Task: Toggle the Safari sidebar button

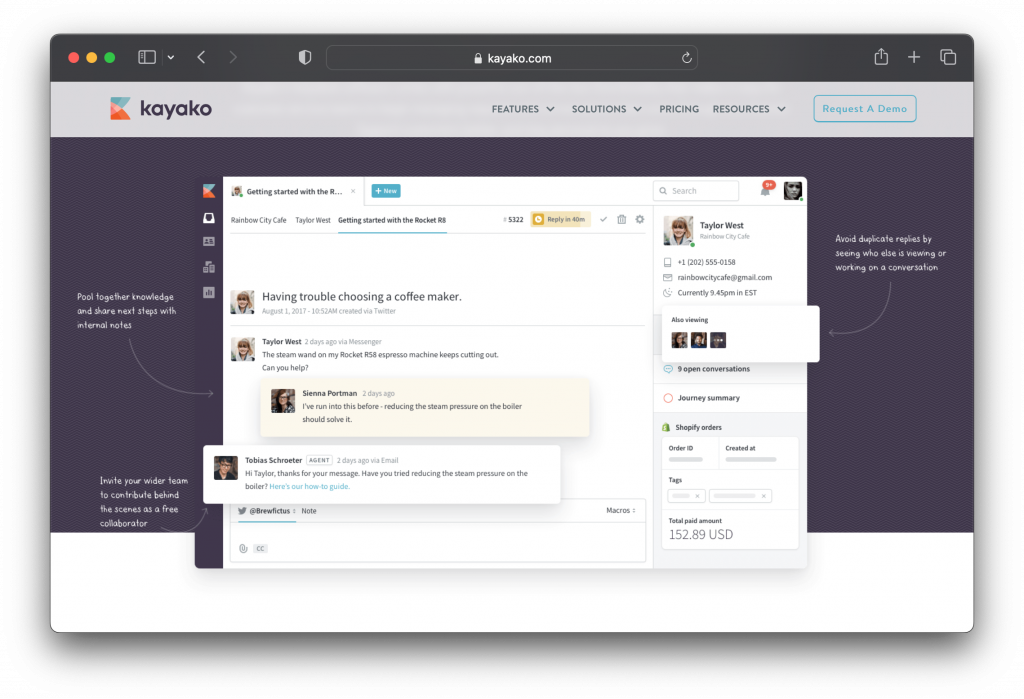Action: coord(147,58)
